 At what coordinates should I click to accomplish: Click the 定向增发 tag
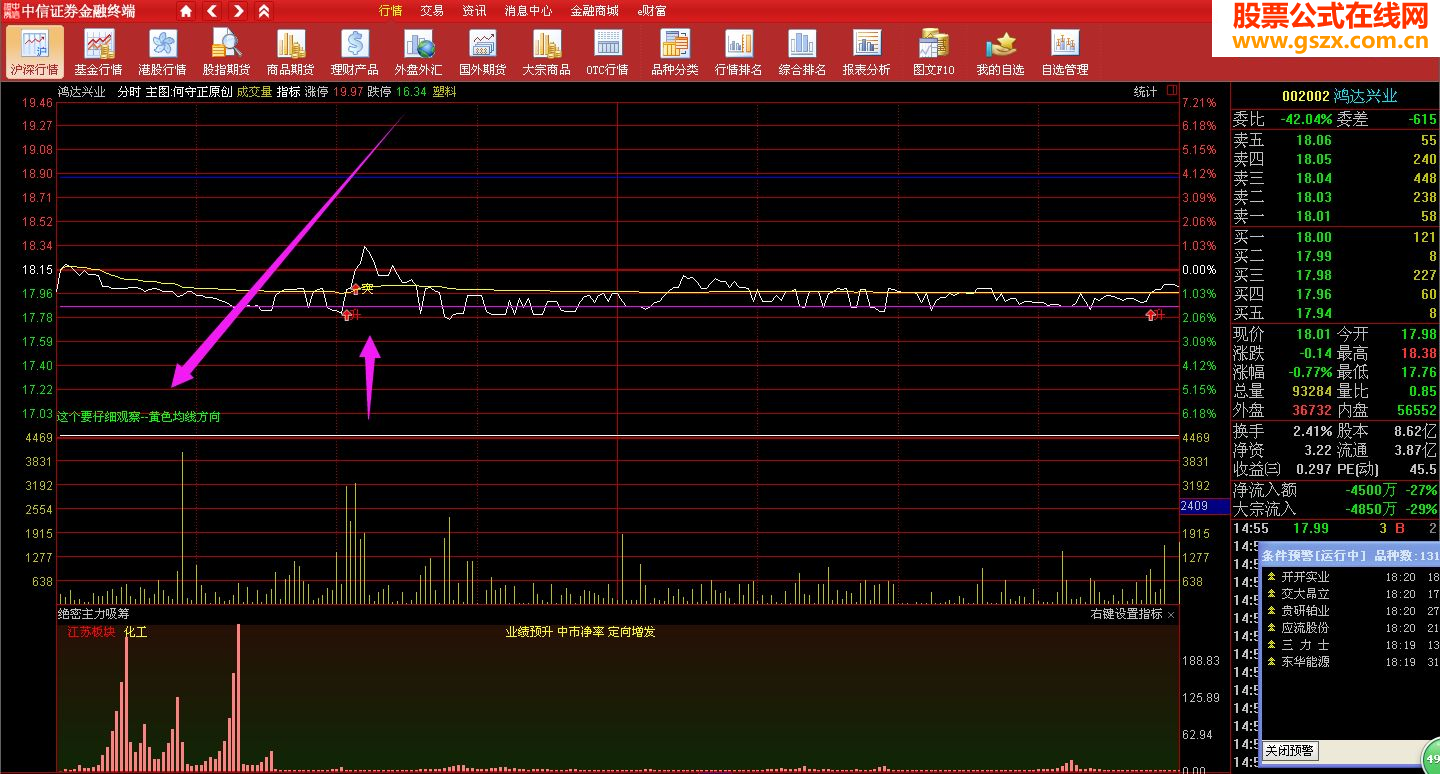(x=632, y=632)
